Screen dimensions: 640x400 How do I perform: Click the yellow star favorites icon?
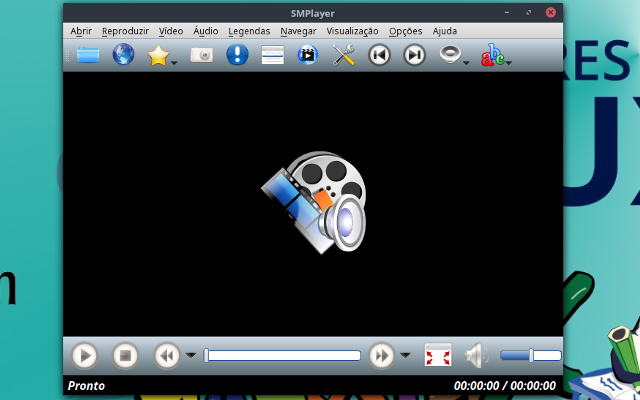158,55
